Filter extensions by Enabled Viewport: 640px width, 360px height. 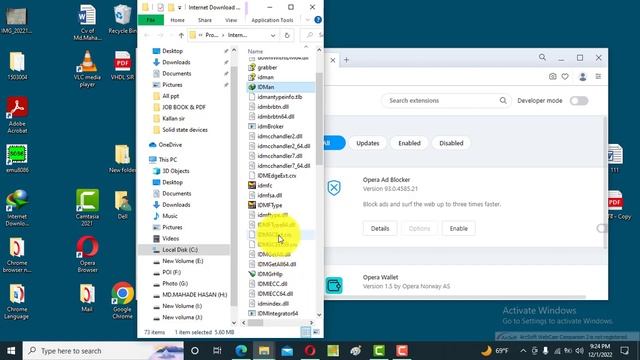point(409,143)
